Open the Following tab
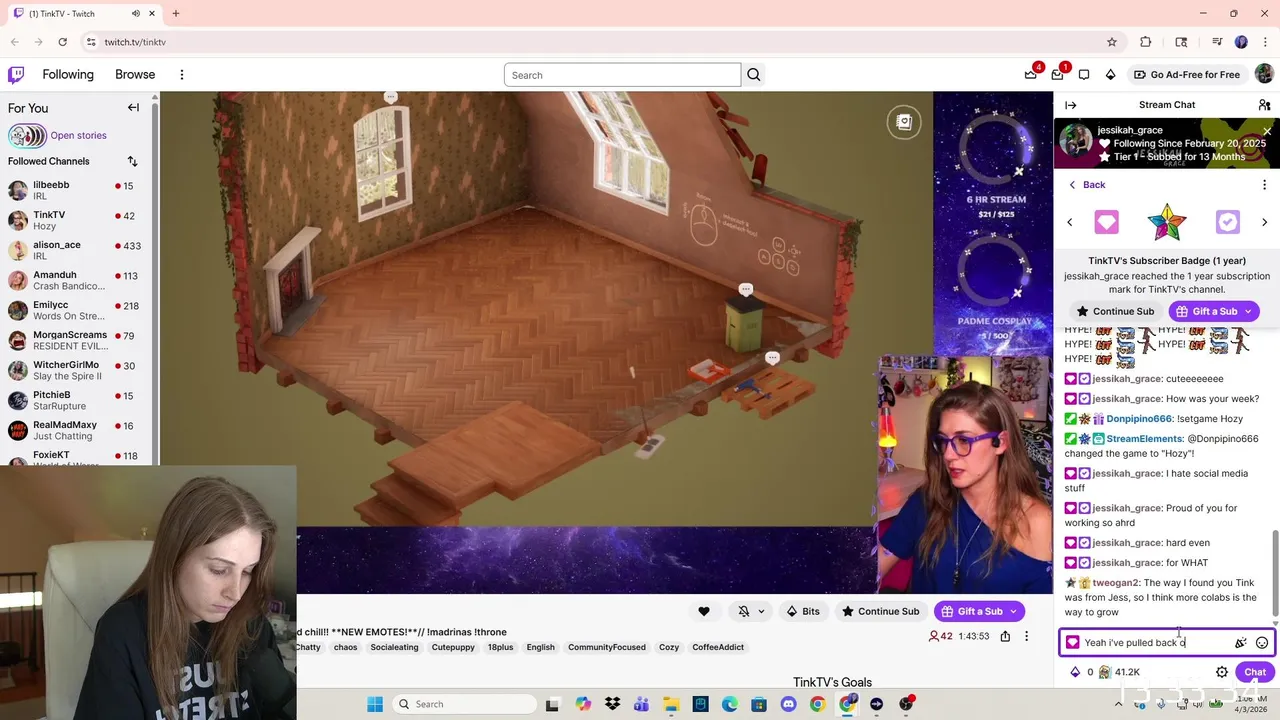 [68, 75]
